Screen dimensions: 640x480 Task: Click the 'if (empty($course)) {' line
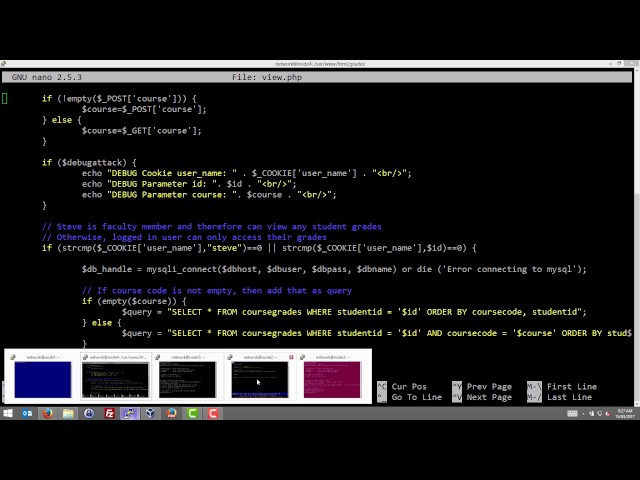[134, 301]
